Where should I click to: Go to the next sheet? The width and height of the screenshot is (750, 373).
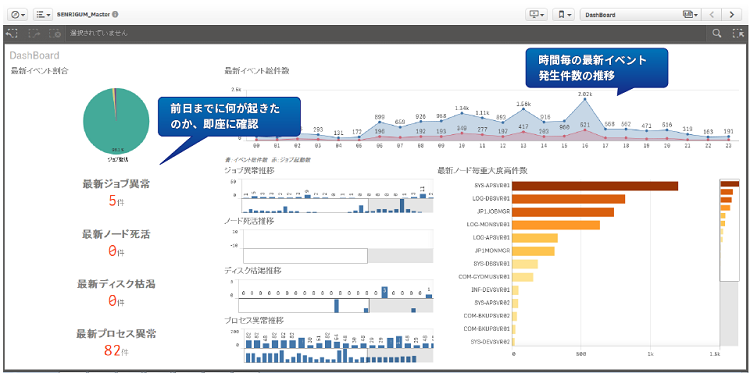pos(731,14)
